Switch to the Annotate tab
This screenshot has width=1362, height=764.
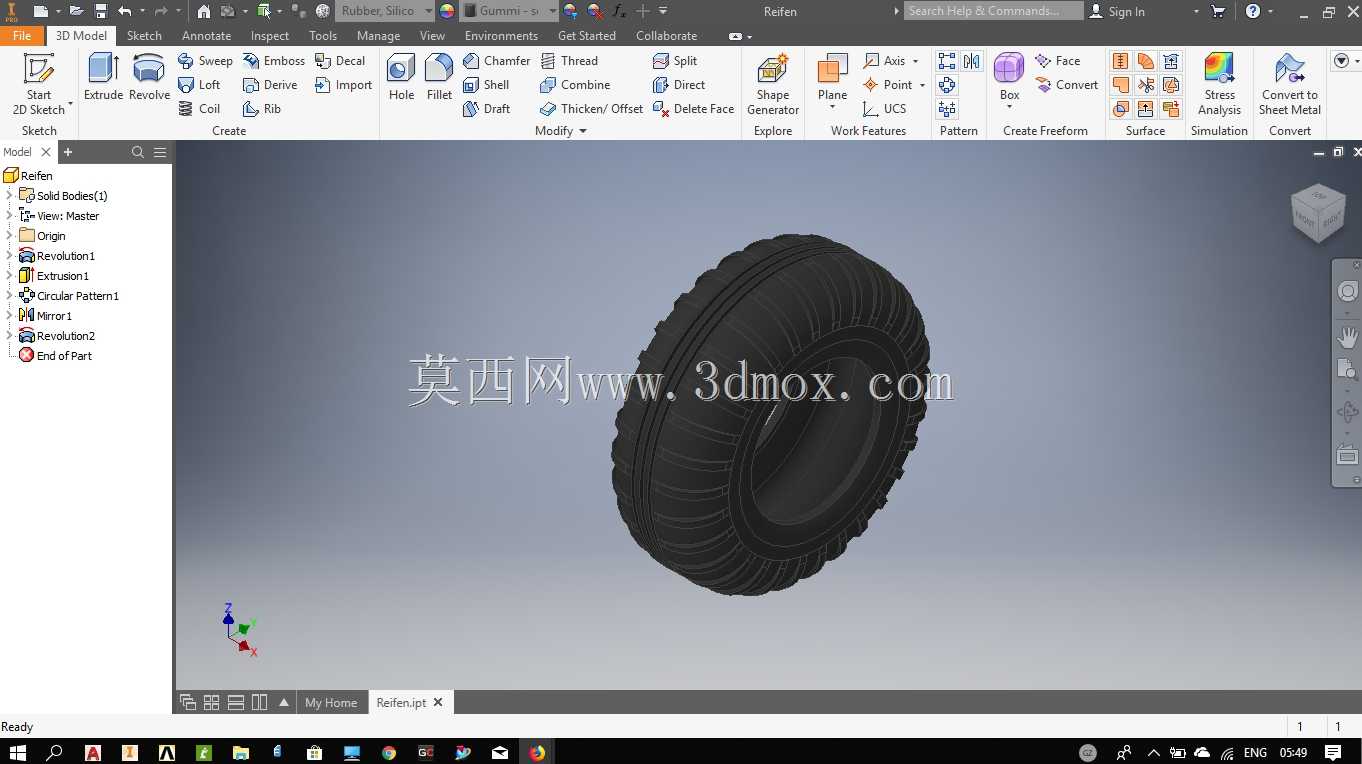click(x=206, y=35)
